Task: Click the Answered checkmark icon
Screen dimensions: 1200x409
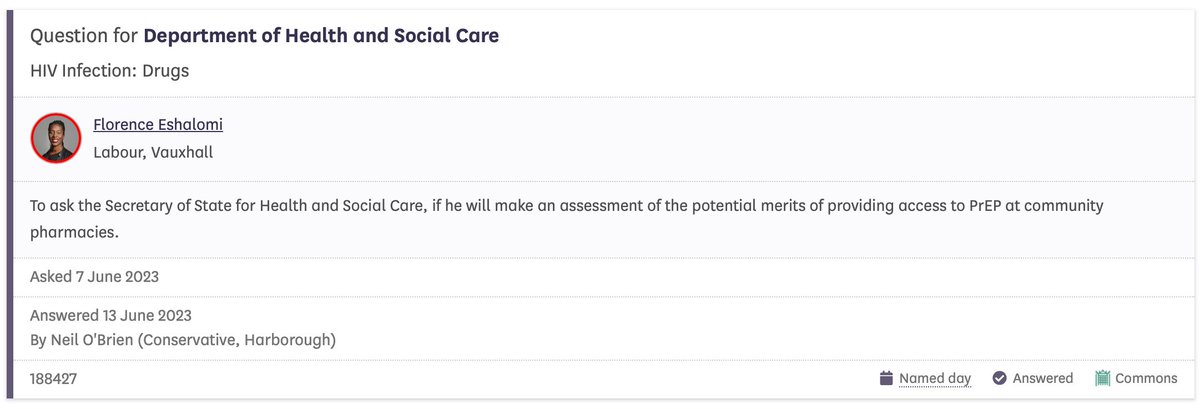Action: click(999, 378)
